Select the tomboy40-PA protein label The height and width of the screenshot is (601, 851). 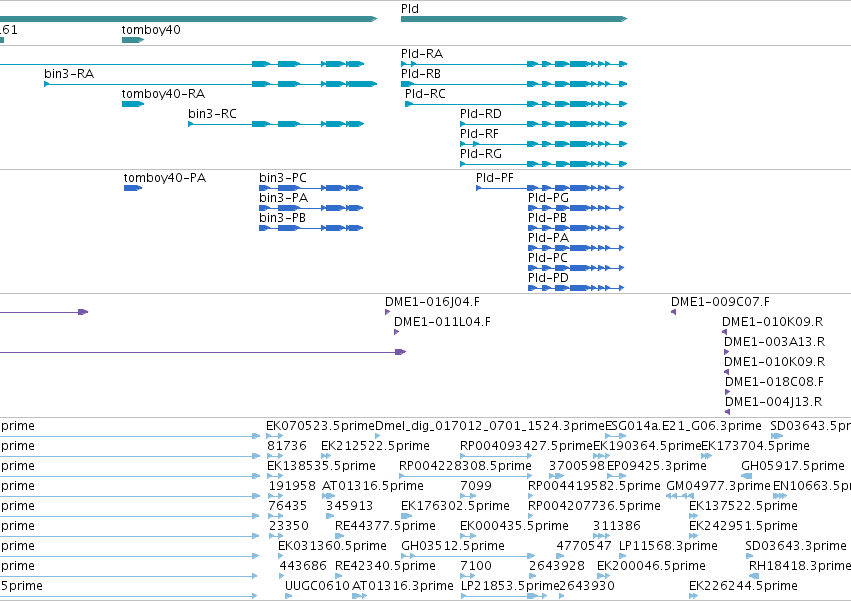[x=165, y=178]
